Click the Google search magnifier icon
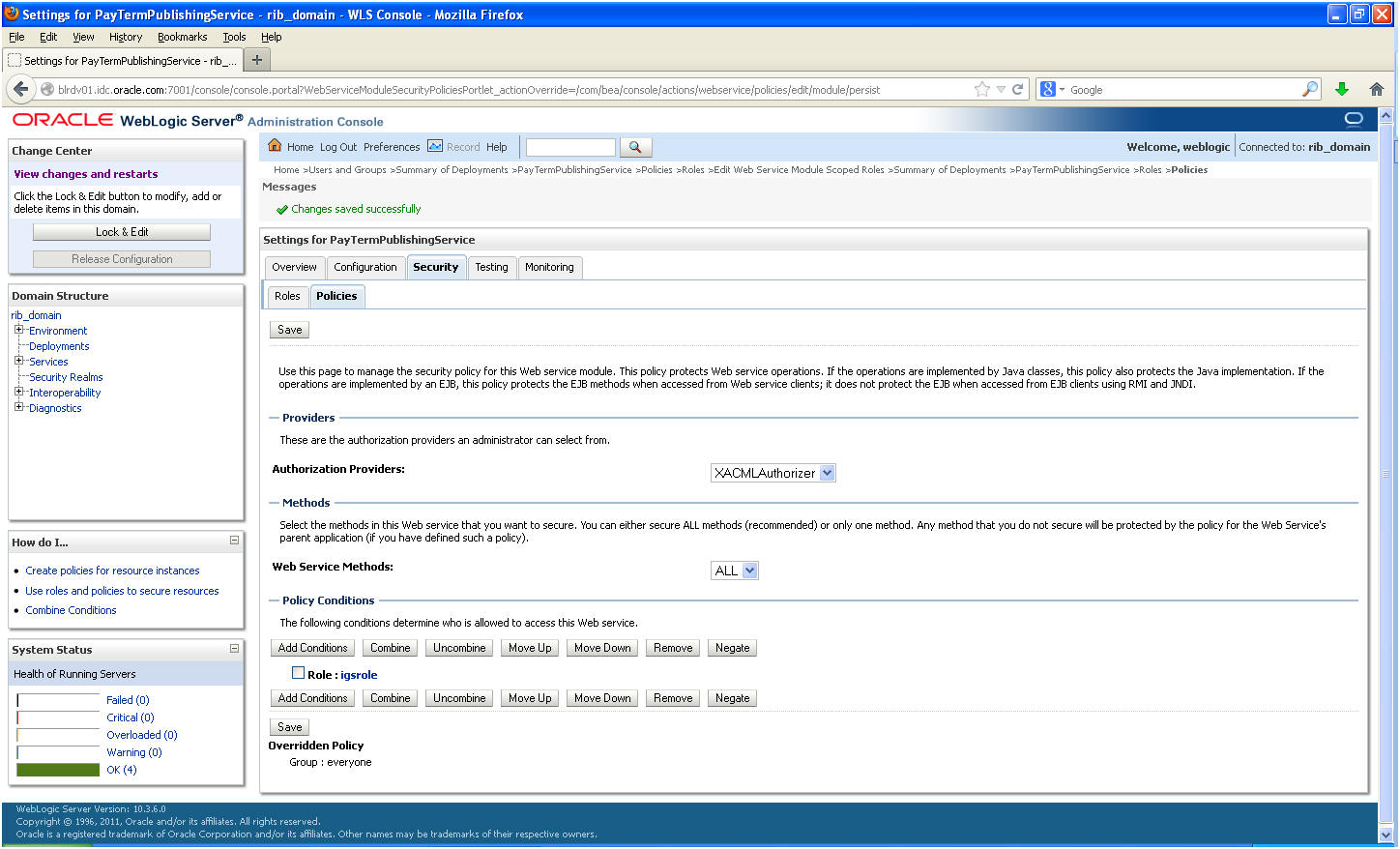 coord(1310,89)
